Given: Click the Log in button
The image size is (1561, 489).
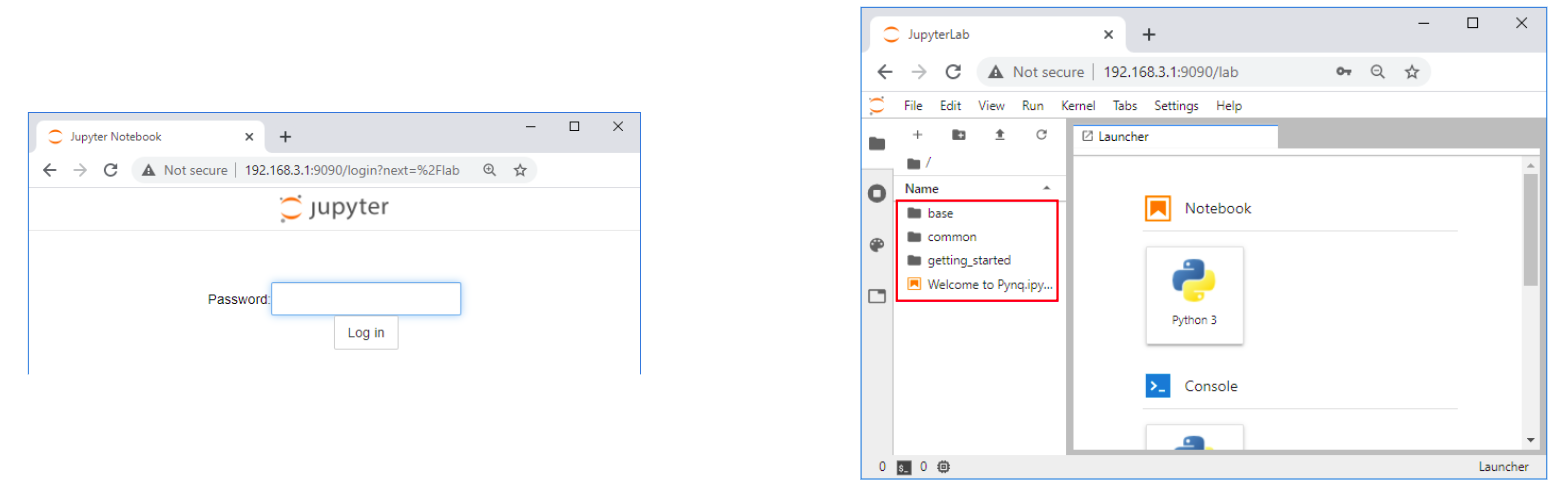Looking at the screenshot, I should (366, 333).
